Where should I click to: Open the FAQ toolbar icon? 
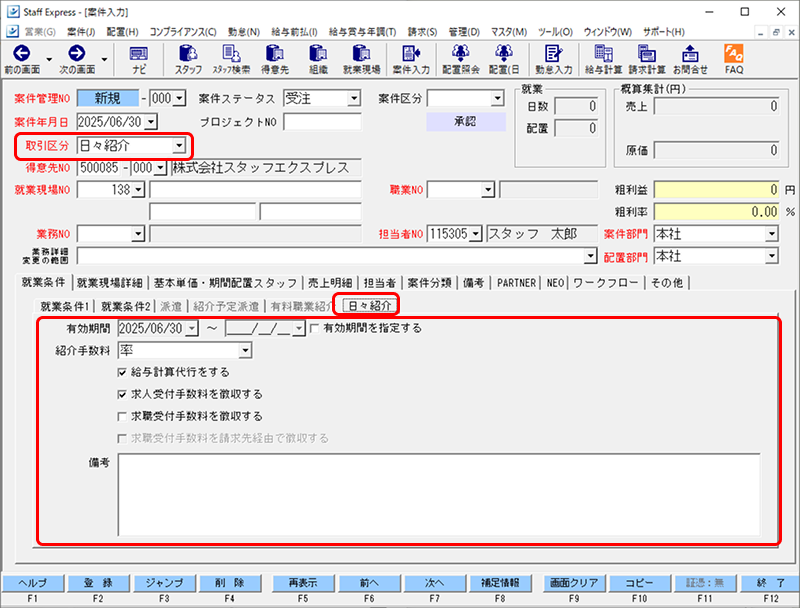734,60
